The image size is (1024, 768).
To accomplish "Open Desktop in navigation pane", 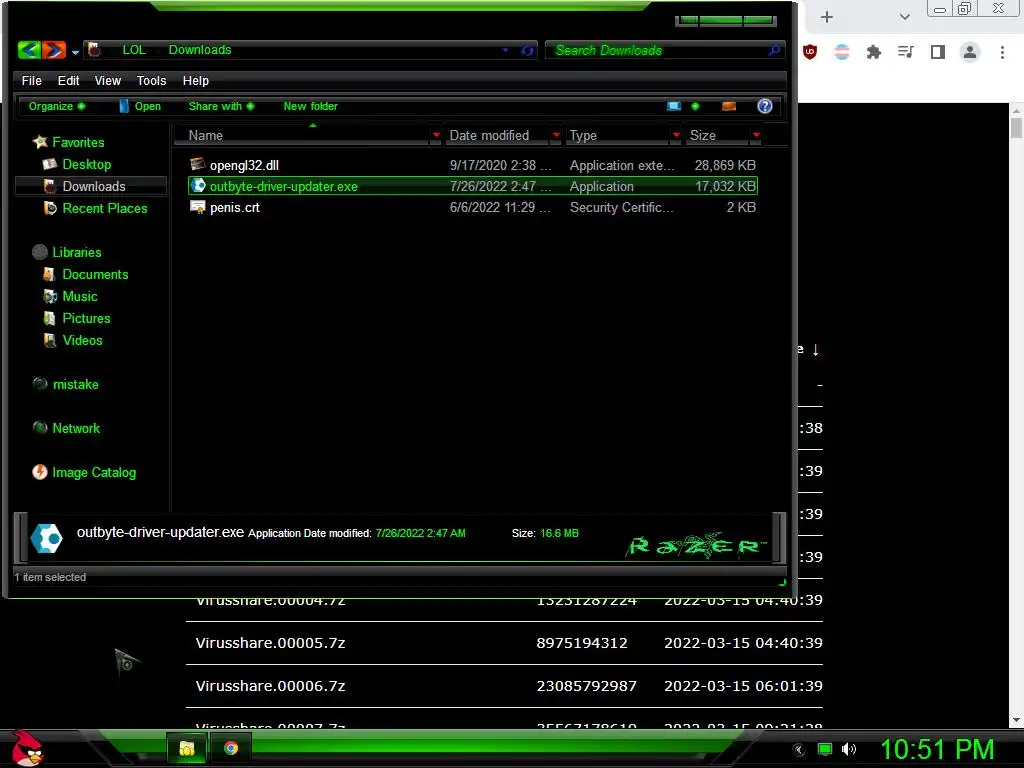I will coord(86,164).
